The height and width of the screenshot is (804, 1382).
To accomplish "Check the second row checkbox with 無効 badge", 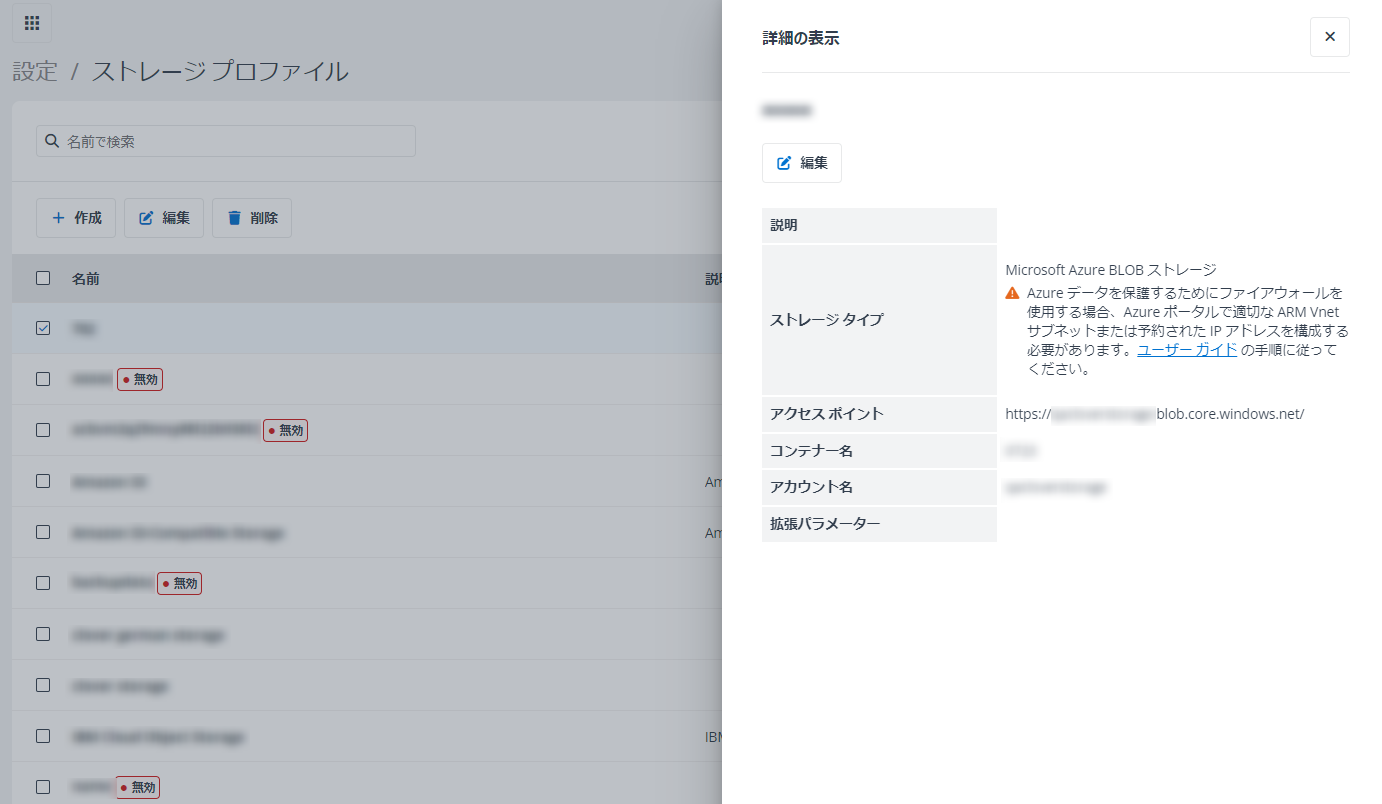I will coord(43,379).
